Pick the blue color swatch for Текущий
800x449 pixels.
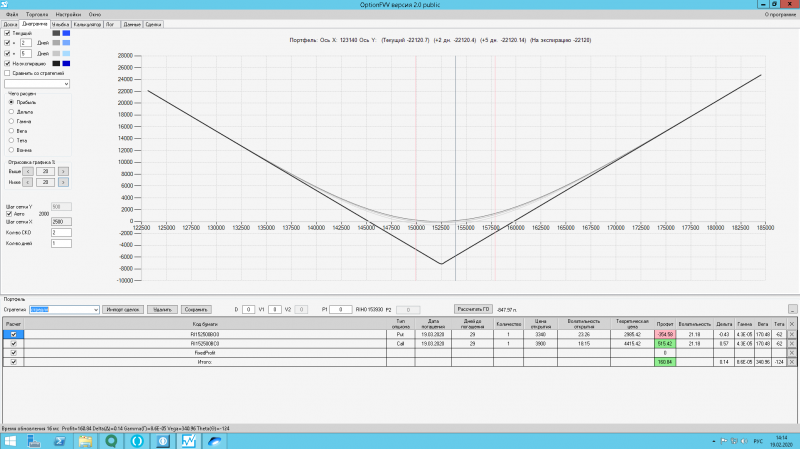click(x=66, y=33)
